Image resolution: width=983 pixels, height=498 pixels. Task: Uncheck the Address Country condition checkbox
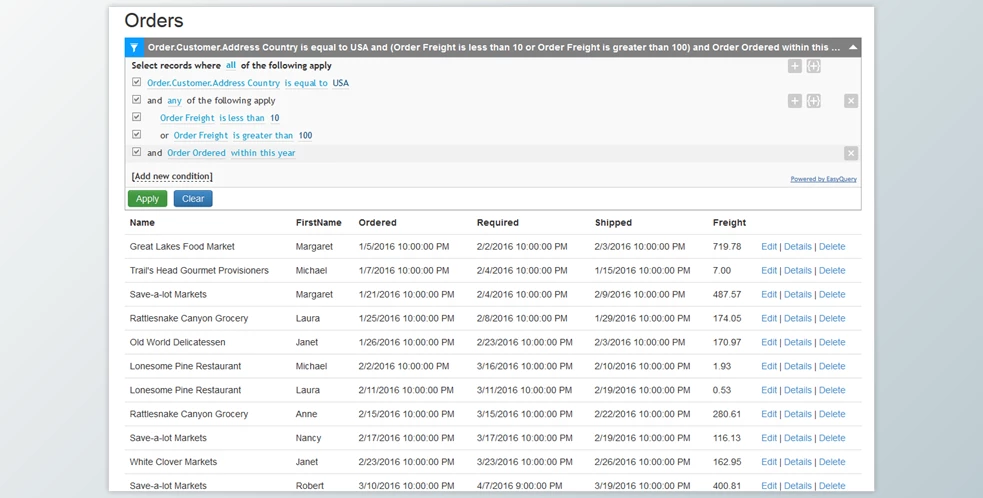coord(137,83)
